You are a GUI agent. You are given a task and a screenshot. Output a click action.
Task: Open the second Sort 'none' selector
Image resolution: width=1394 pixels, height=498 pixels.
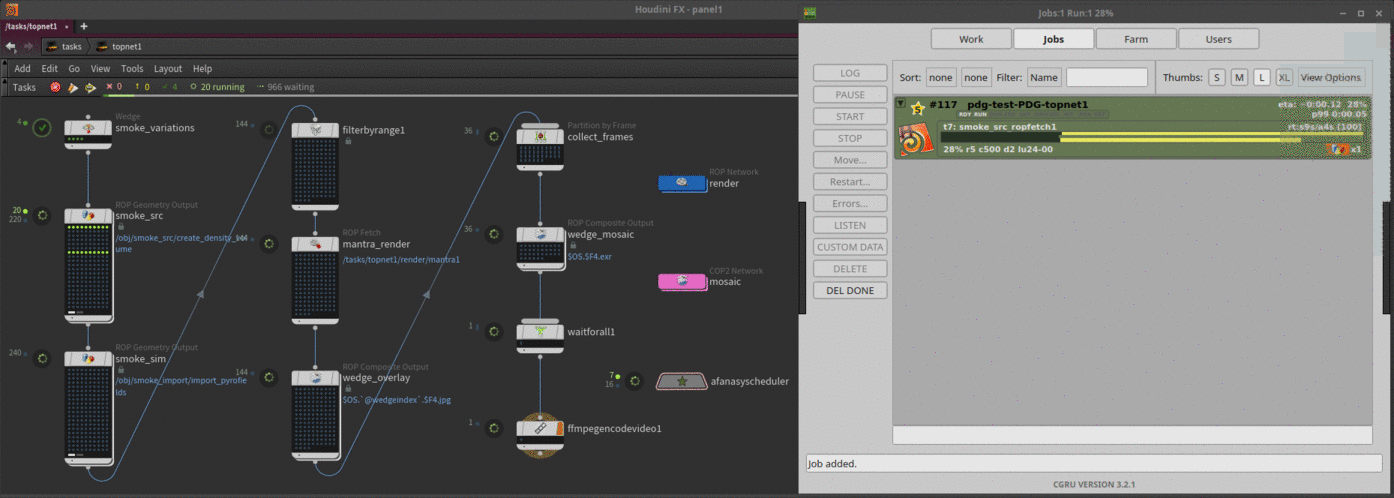click(976, 77)
